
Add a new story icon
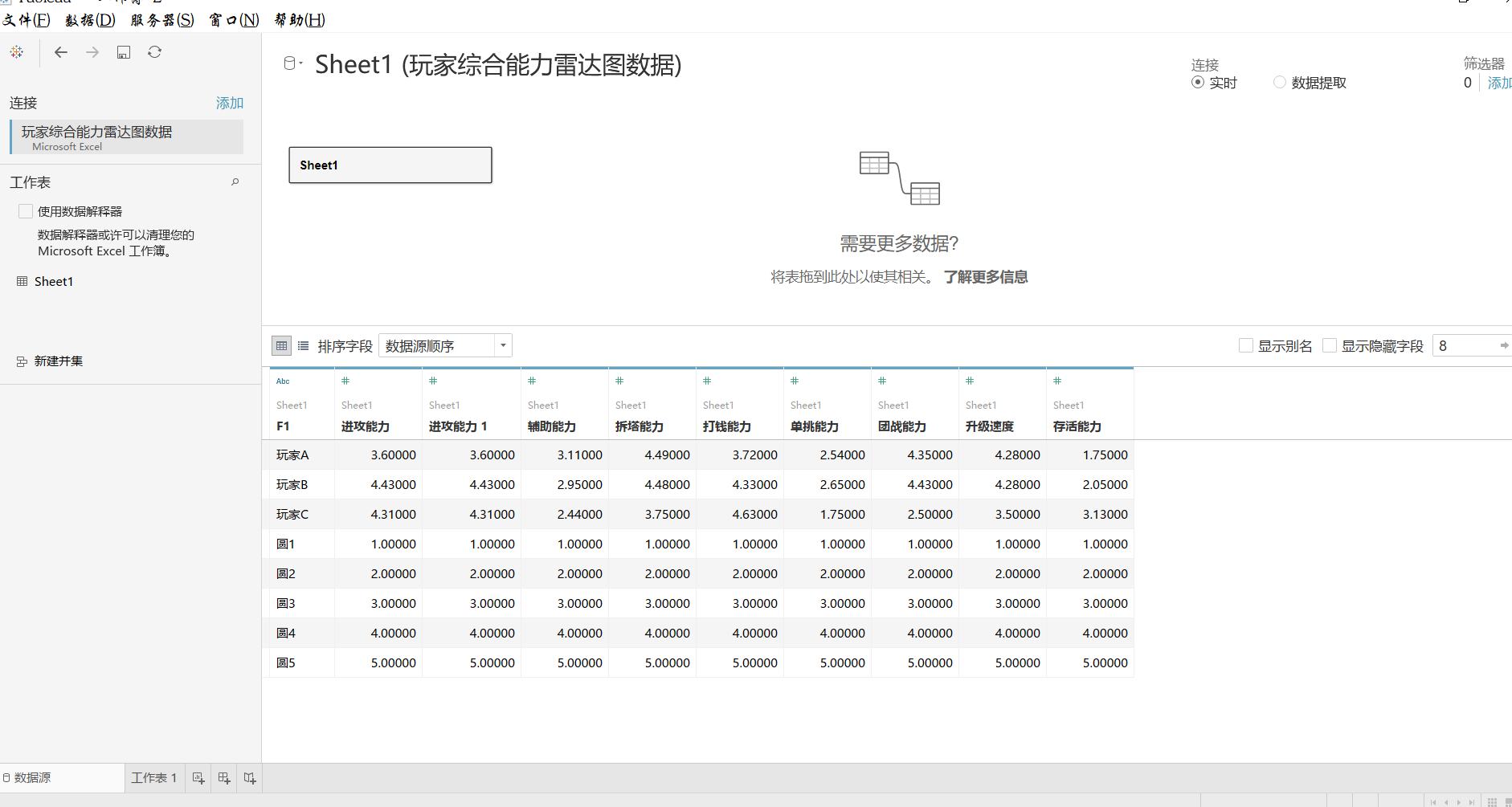tap(250, 778)
